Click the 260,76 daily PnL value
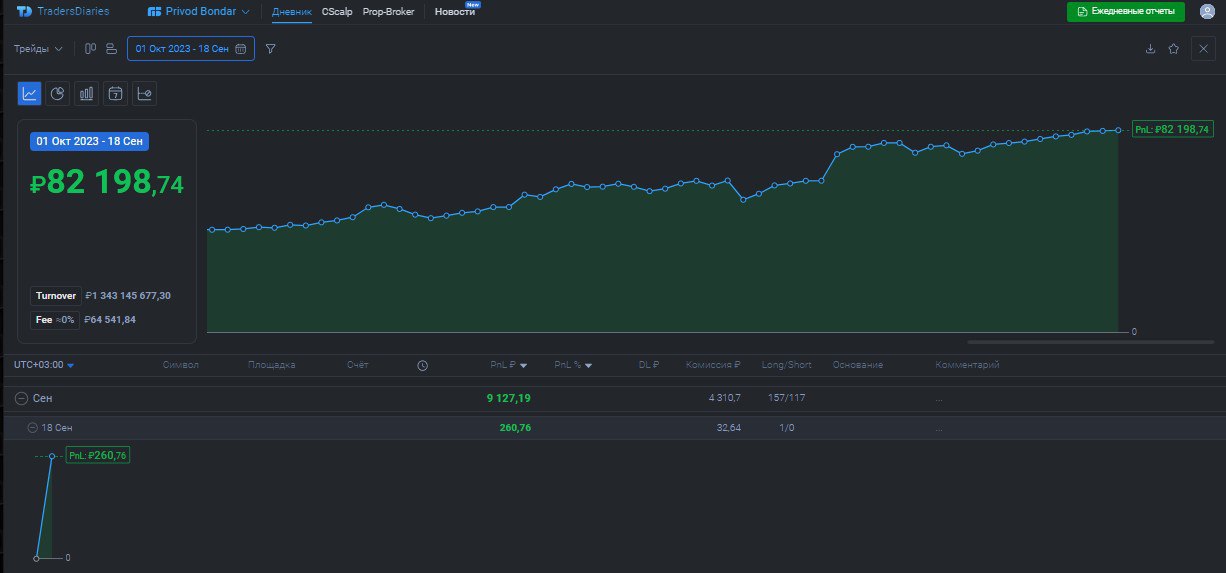This screenshot has width=1226, height=573. coord(515,428)
